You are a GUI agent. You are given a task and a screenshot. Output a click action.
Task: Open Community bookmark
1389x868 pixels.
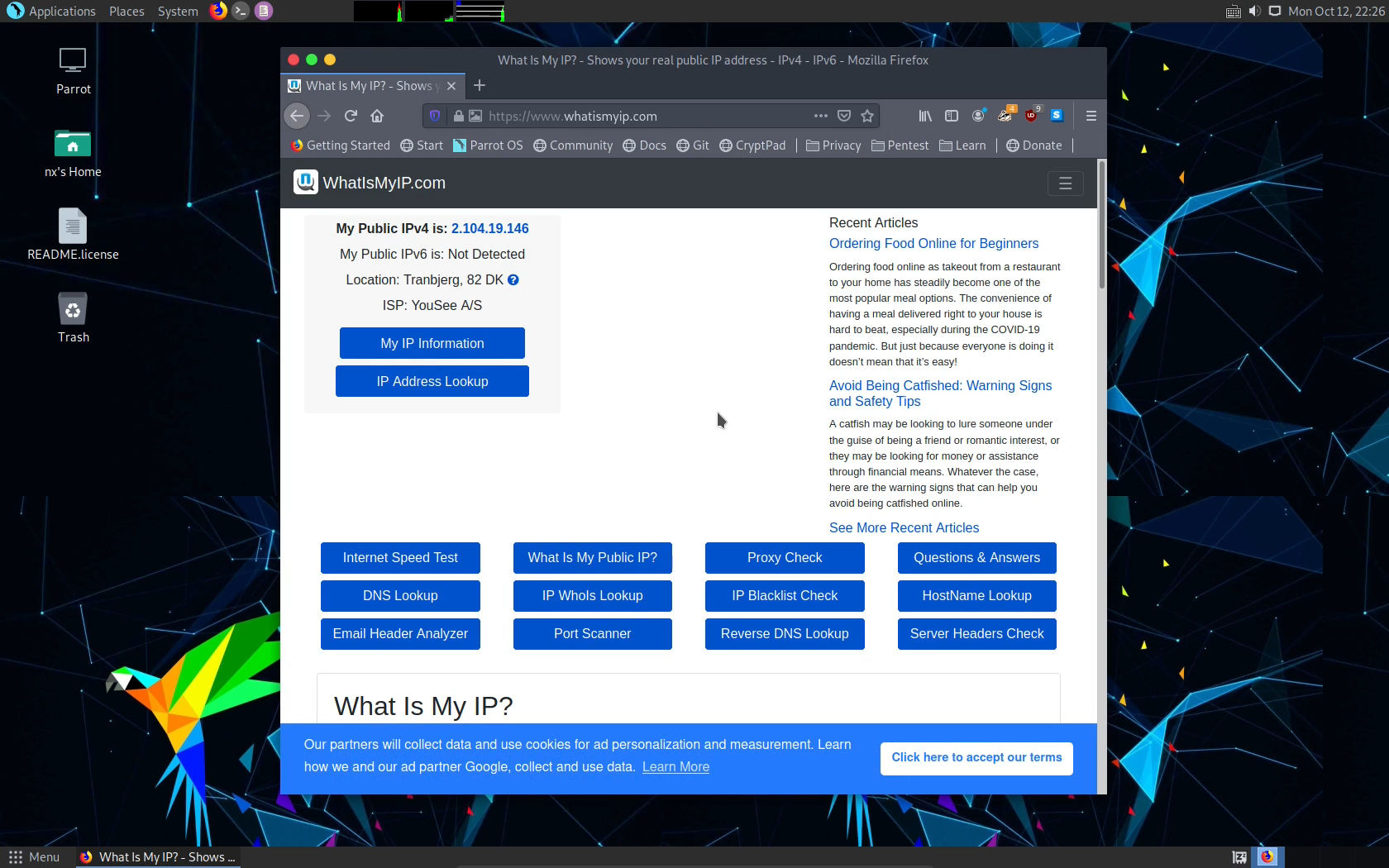(573, 145)
